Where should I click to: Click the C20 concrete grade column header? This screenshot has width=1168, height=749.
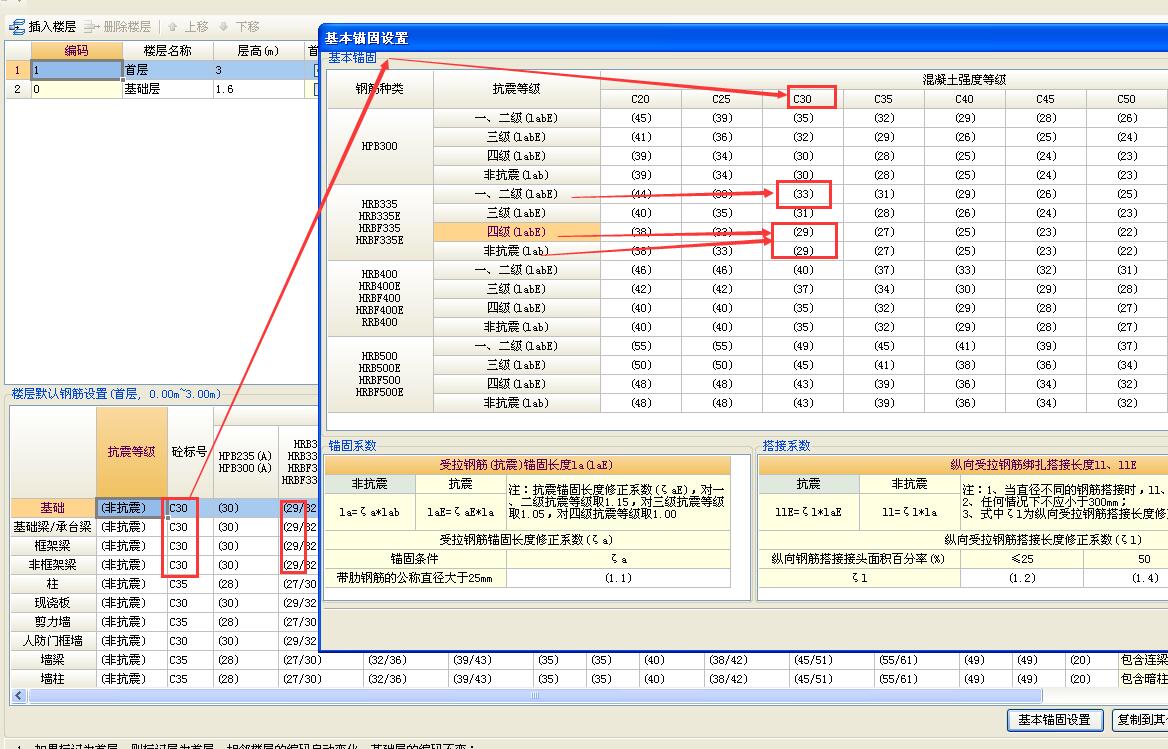click(641, 99)
